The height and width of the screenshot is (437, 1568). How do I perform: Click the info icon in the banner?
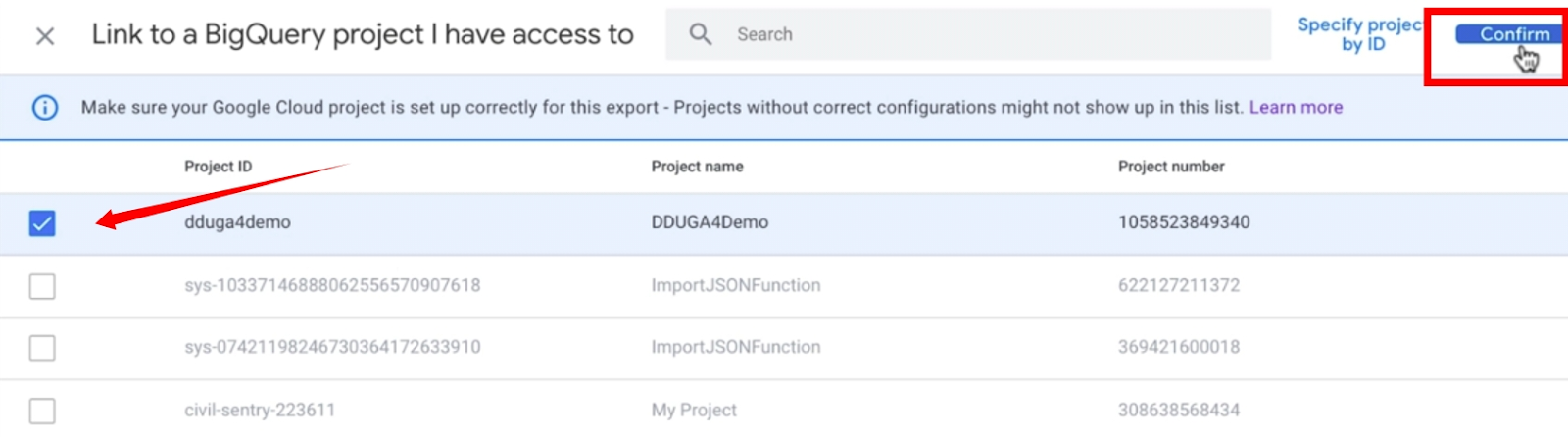(x=45, y=107)
